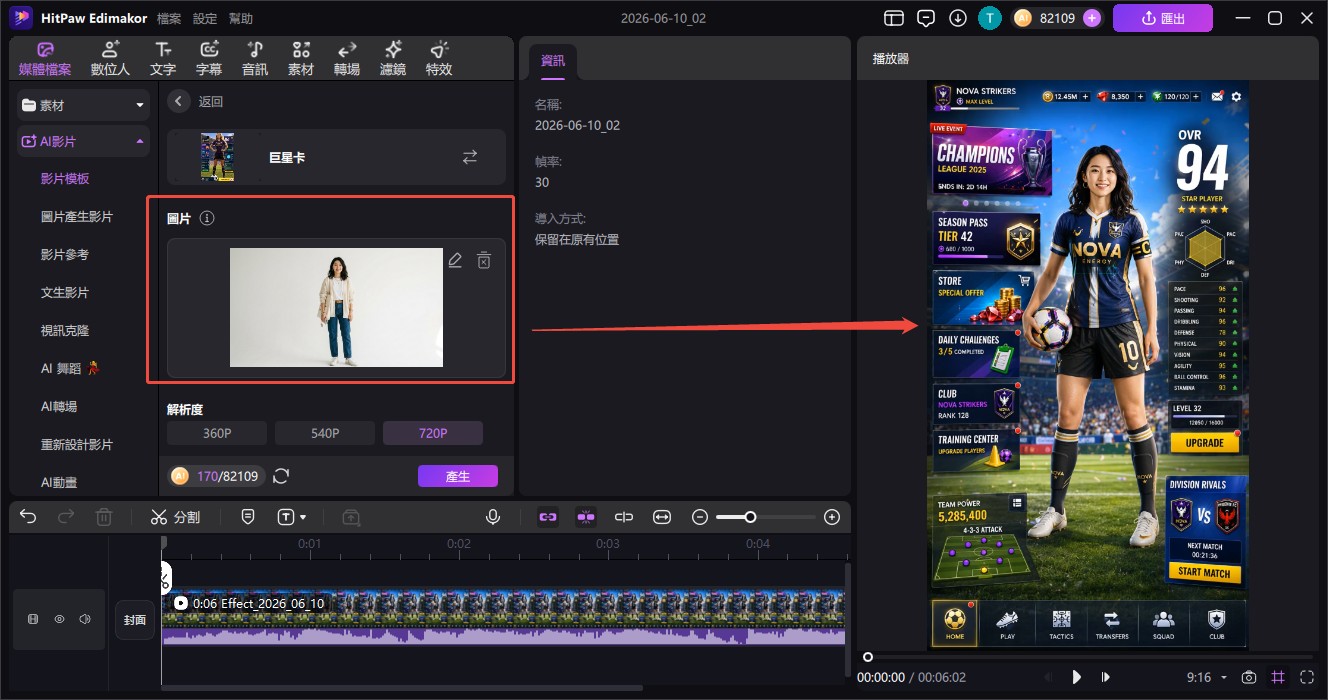The width and height of the screenshot is (1328, 700).
Task: Mute the track with speaker icon
Action: 85,619
